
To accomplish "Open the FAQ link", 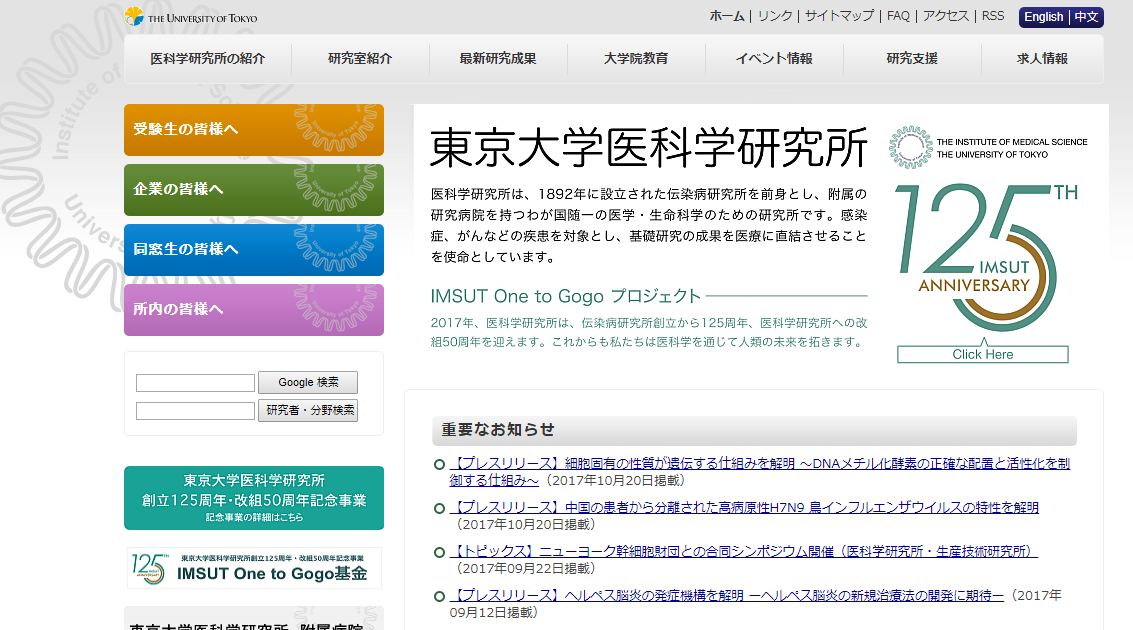I will tap(898, 16).
